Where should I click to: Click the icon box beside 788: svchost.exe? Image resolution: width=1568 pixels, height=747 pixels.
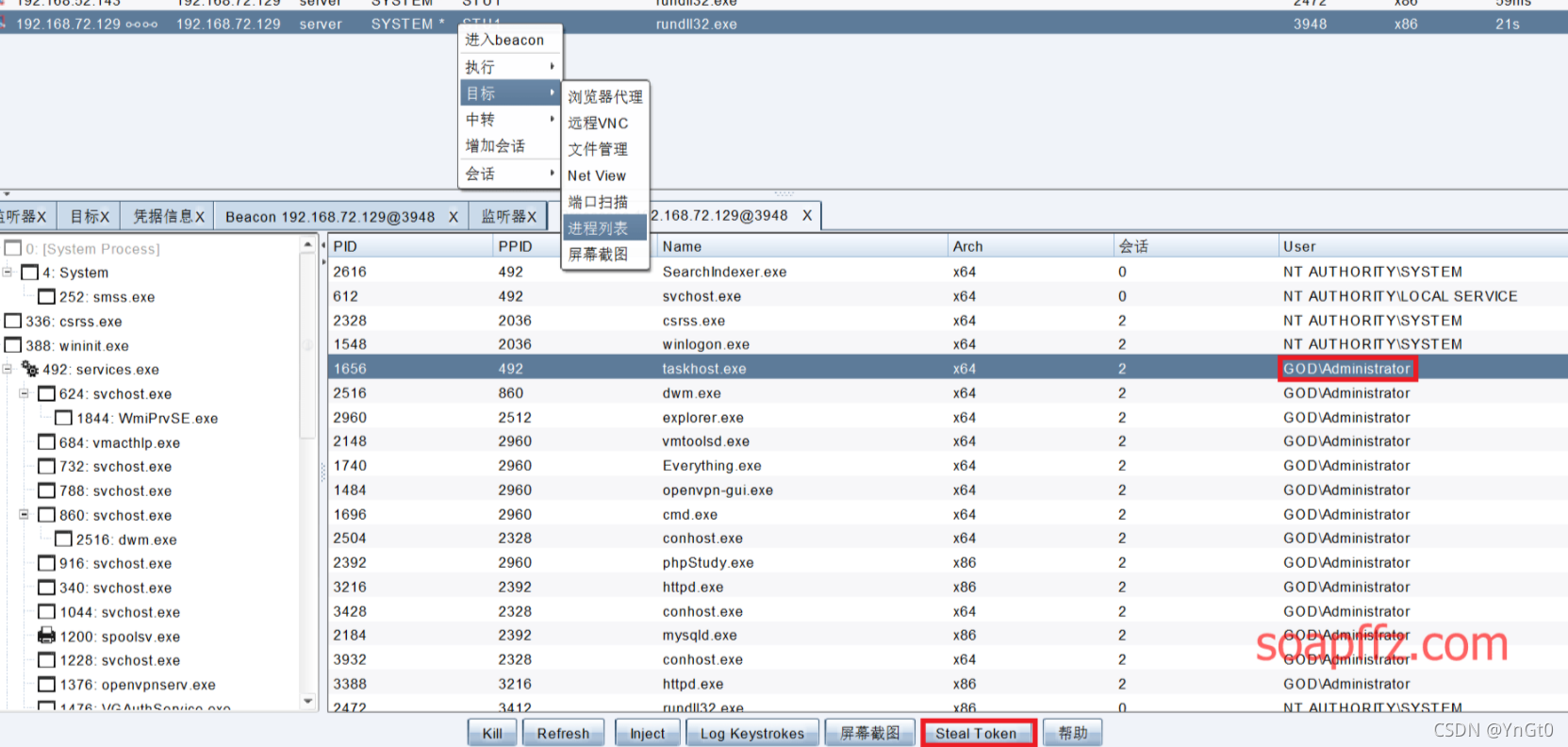47,490
